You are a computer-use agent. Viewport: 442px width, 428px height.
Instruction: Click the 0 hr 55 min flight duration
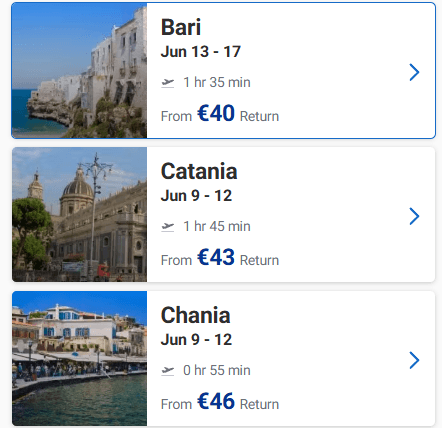point(217,370)
